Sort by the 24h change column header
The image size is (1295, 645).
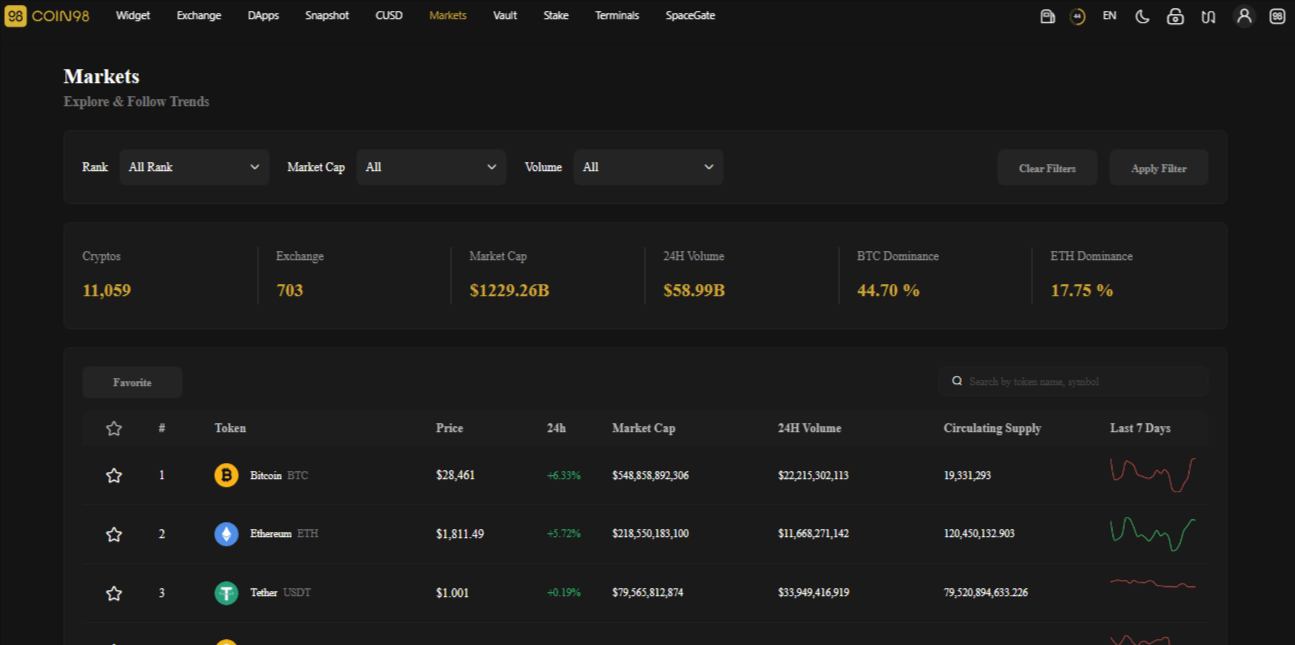coord(556,428)
